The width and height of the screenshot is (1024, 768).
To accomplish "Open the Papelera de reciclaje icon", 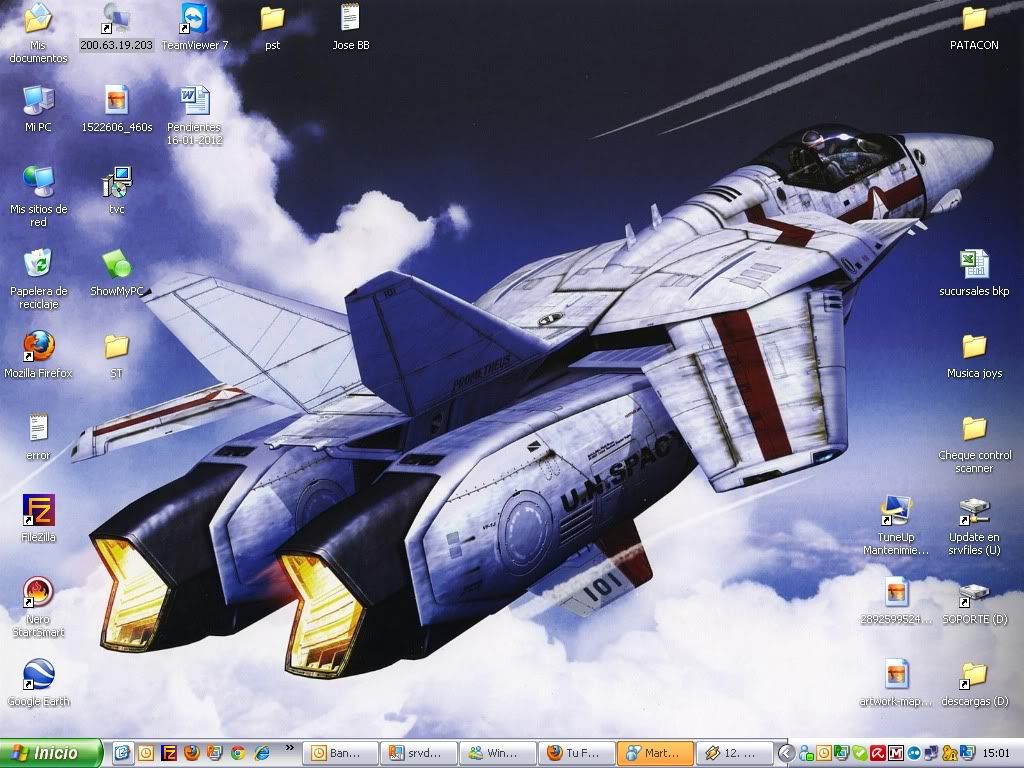I will (39, 264).
